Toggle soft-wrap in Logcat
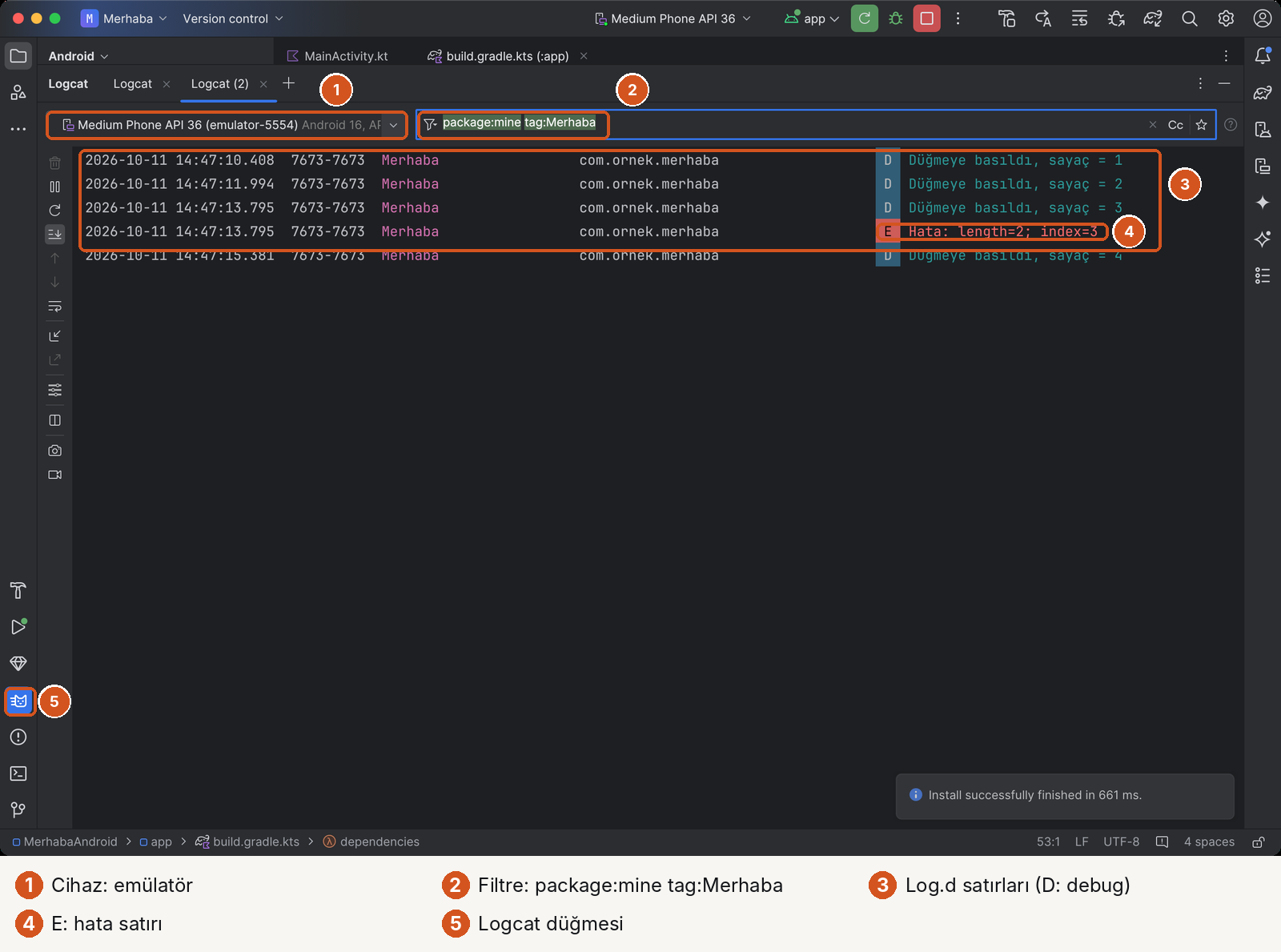 54,307
